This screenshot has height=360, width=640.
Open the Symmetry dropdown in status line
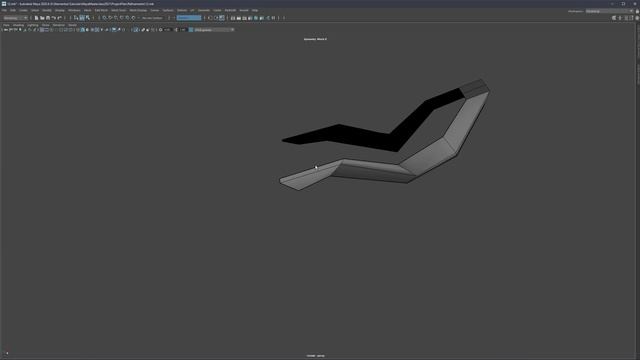[189, 18]
